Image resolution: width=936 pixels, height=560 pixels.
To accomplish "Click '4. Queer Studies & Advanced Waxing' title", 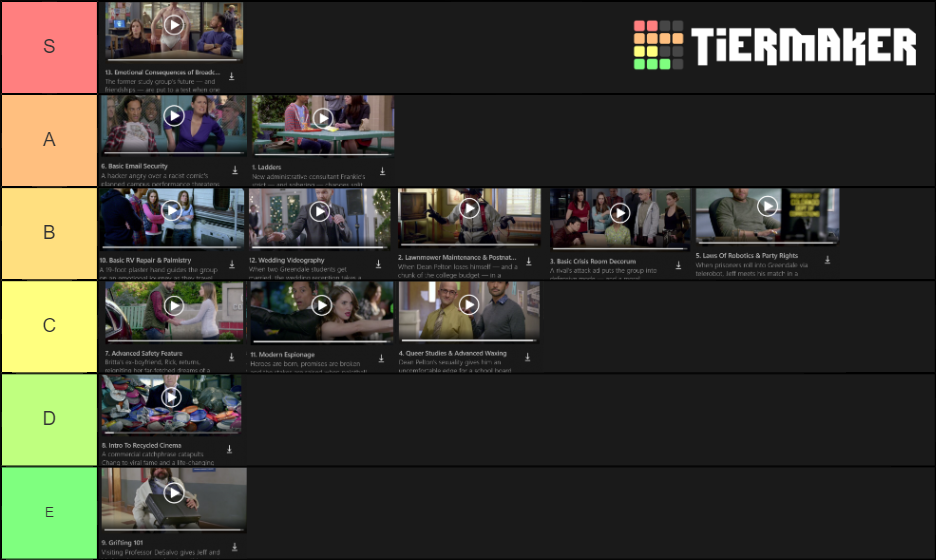I will tap(452, 353).
